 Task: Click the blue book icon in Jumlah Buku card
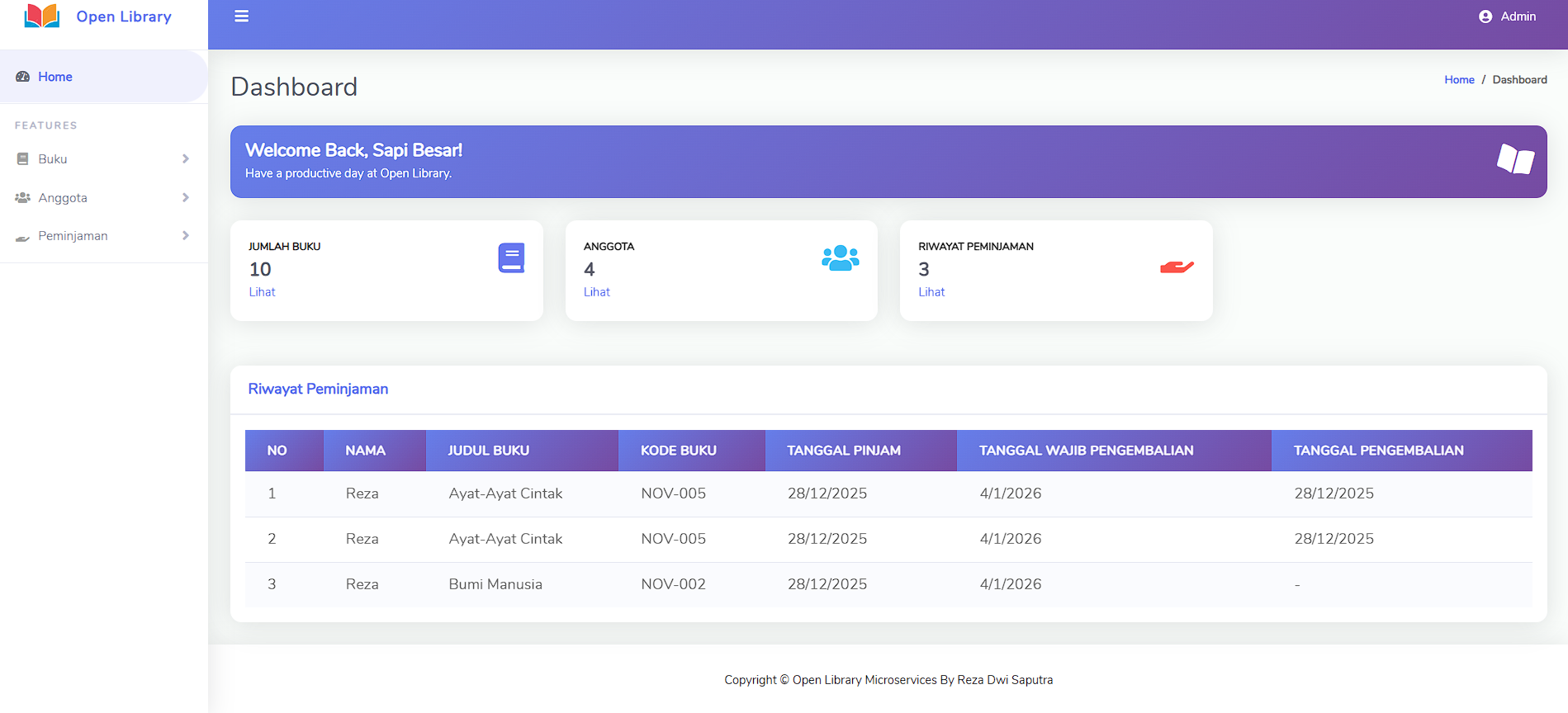(512, 258)
